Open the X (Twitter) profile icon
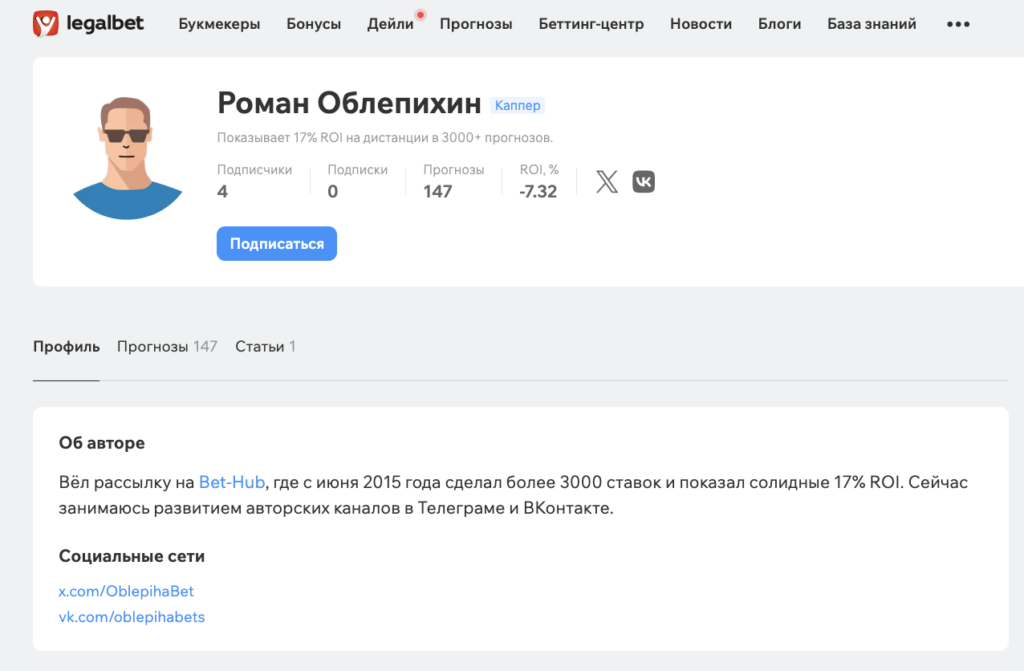This screenshot has width=1024, height=671. pyautogui.click(x=607, y=182)
